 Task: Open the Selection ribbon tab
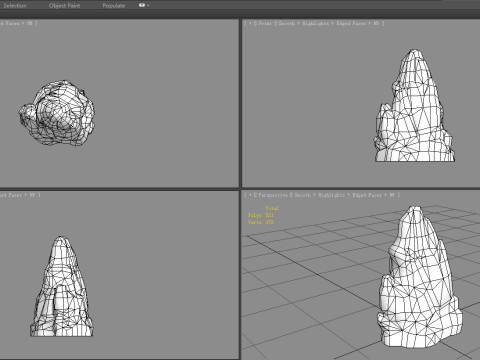[x=15, y=5]
